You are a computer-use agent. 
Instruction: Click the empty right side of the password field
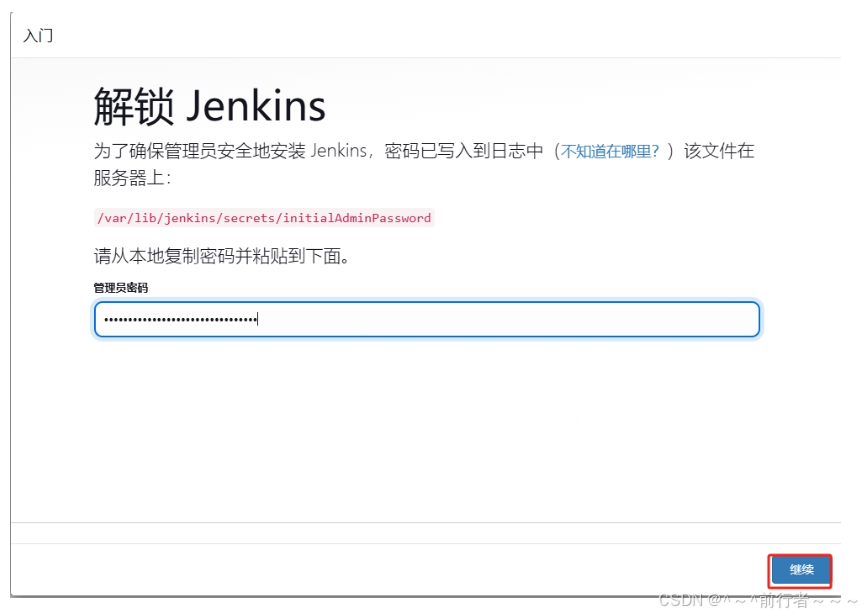click(600, 319)
